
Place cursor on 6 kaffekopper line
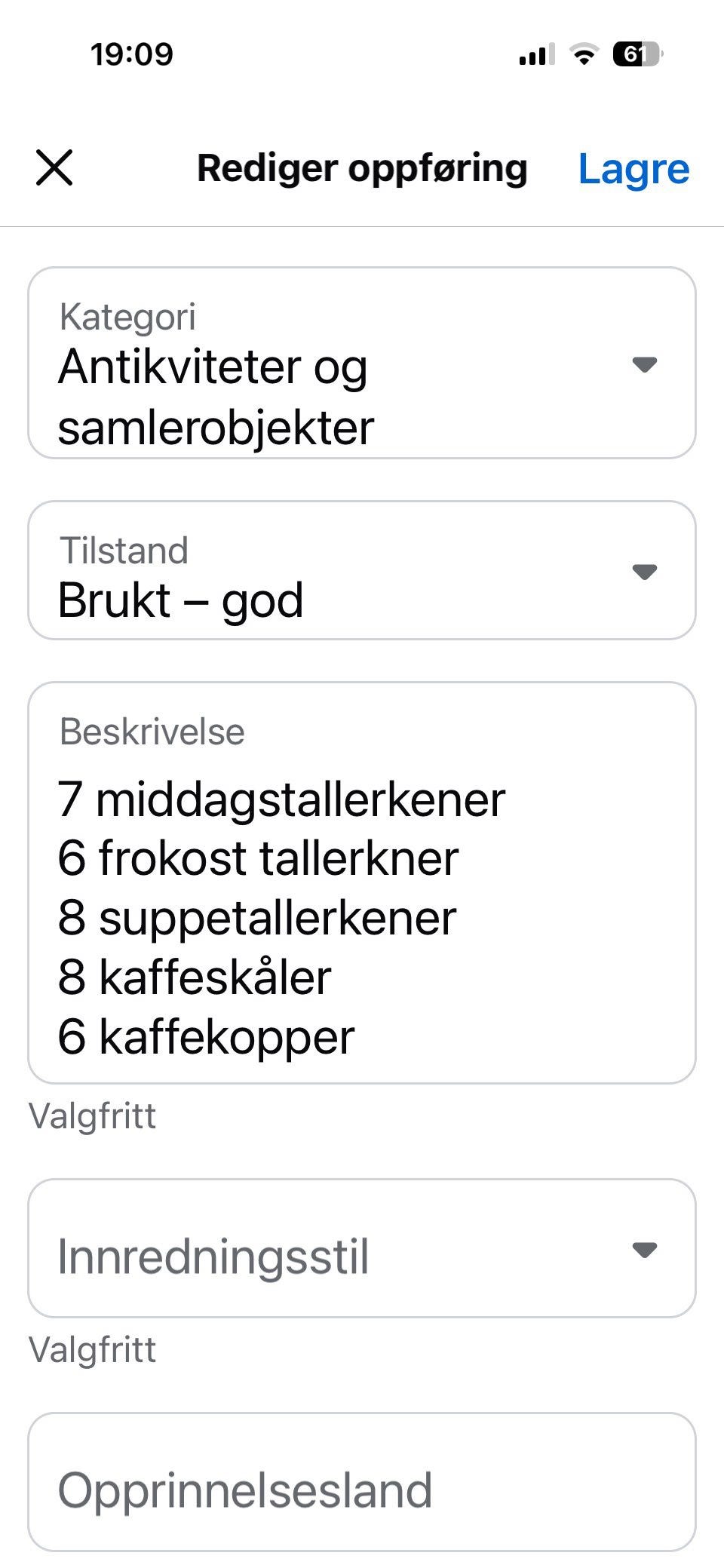coord(206,1037)
